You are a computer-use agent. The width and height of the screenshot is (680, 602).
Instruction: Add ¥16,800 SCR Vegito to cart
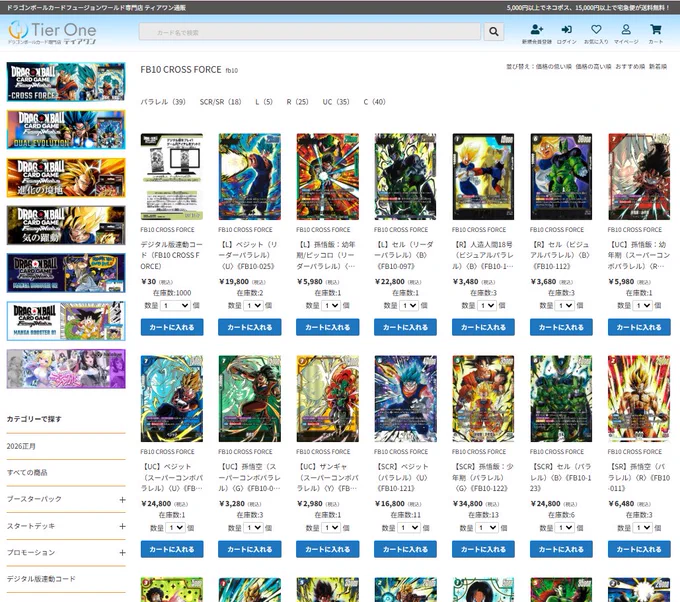pyautogui.click(x=405, y=549)
